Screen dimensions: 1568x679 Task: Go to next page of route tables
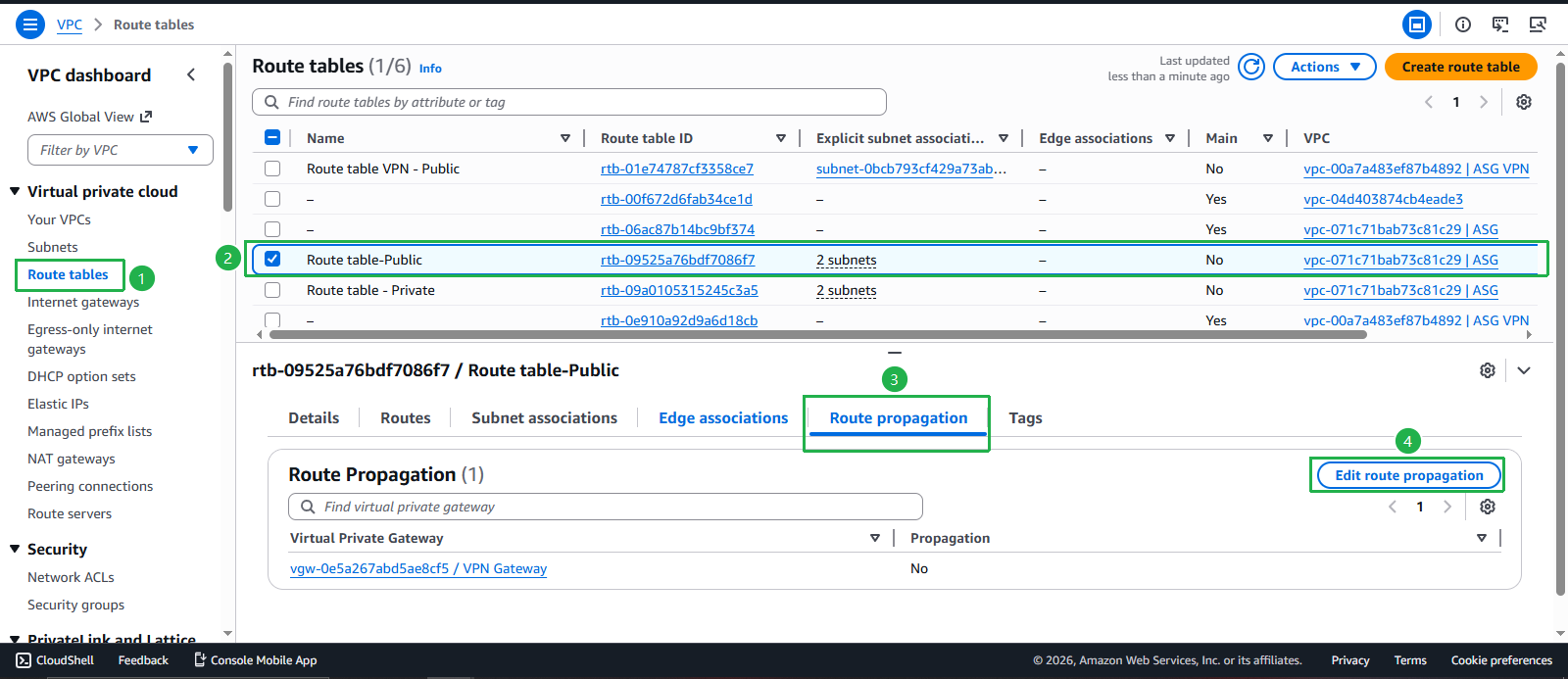pyautogui.click(x=1484, y=102)
